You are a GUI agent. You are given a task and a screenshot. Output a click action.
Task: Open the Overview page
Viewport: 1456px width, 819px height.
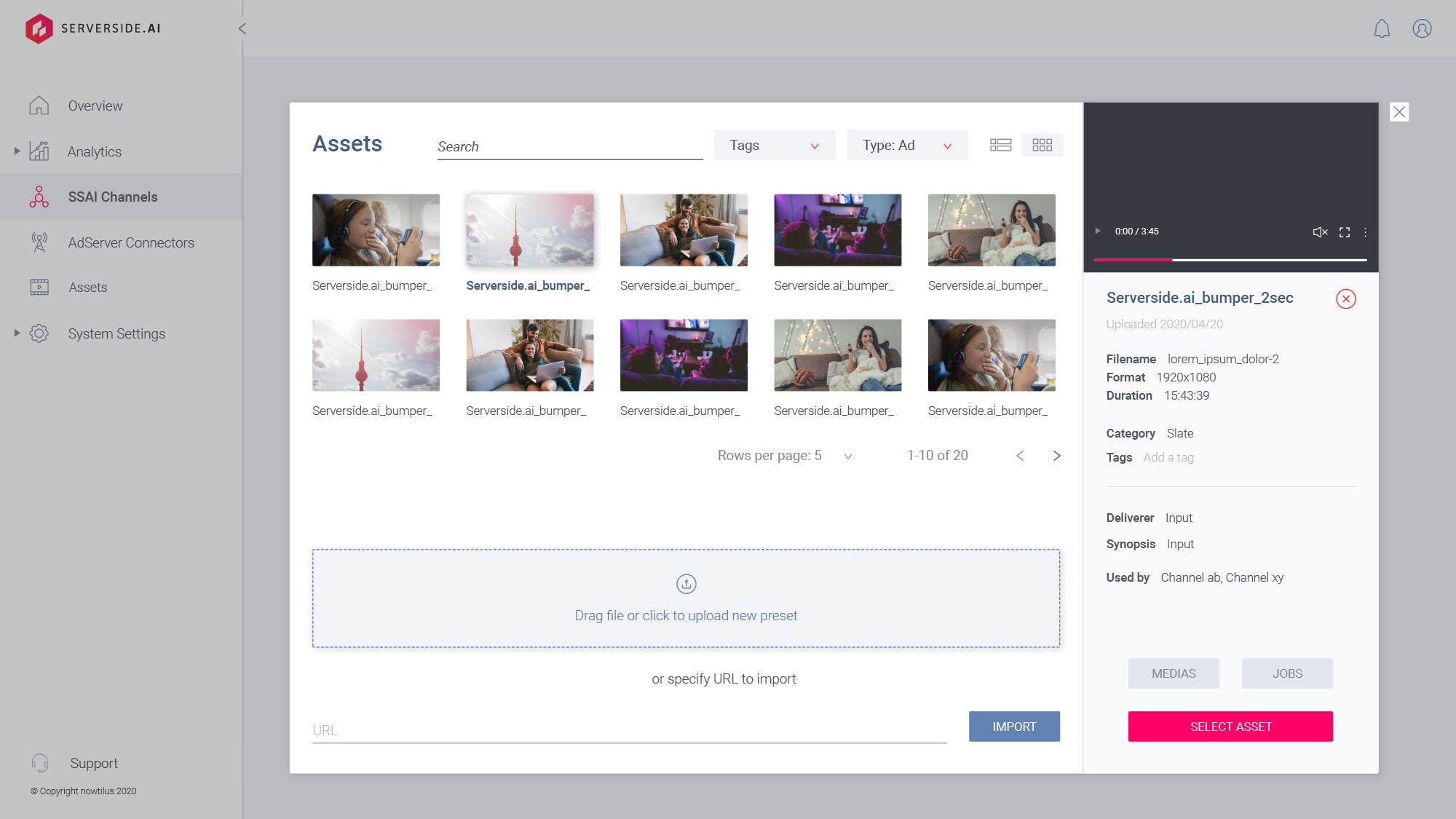click(x=94, y=106)
